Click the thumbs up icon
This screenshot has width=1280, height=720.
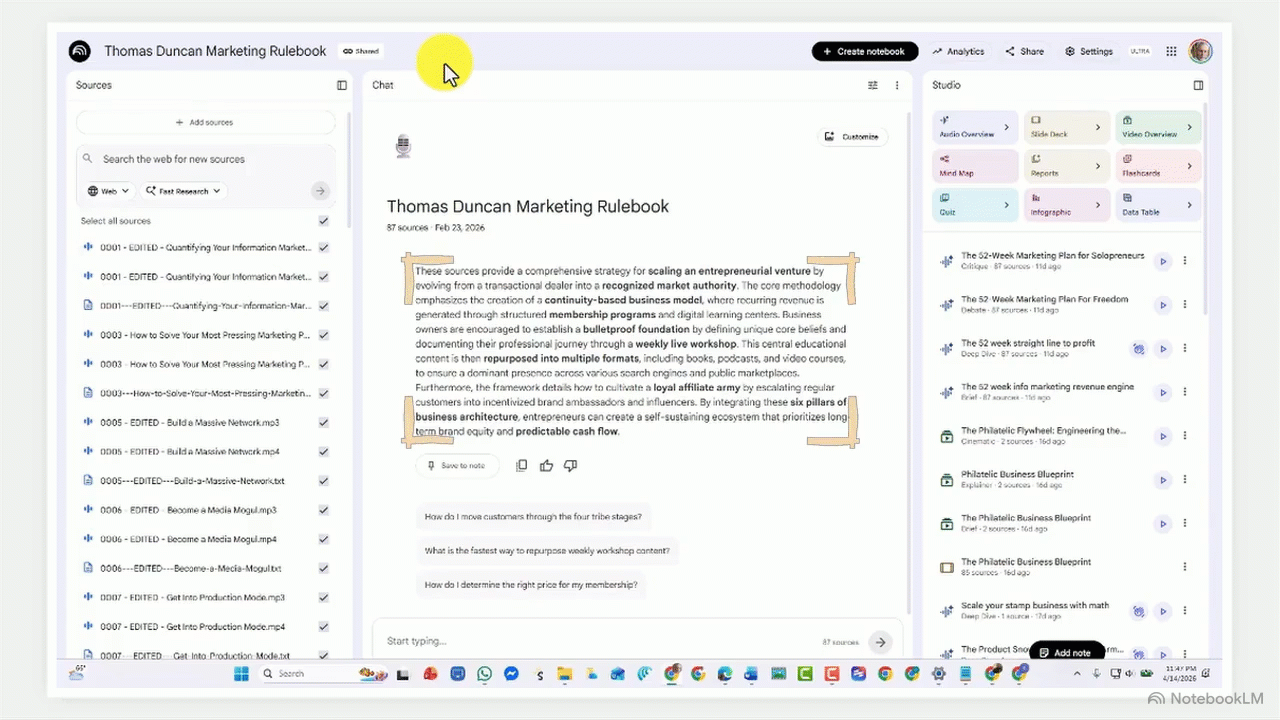coord(546,465)
